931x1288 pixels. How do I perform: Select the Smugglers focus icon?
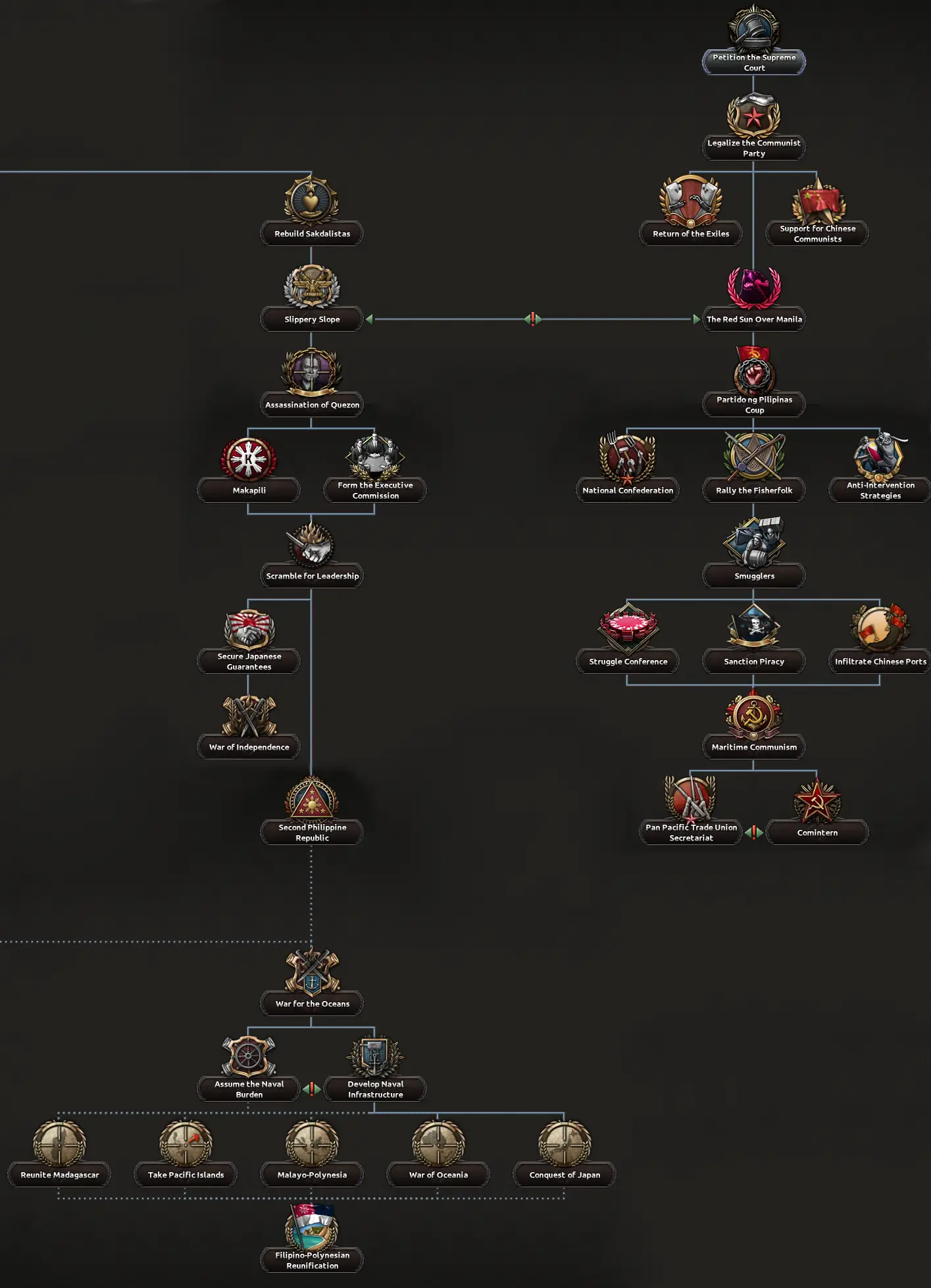coord(754,542)
